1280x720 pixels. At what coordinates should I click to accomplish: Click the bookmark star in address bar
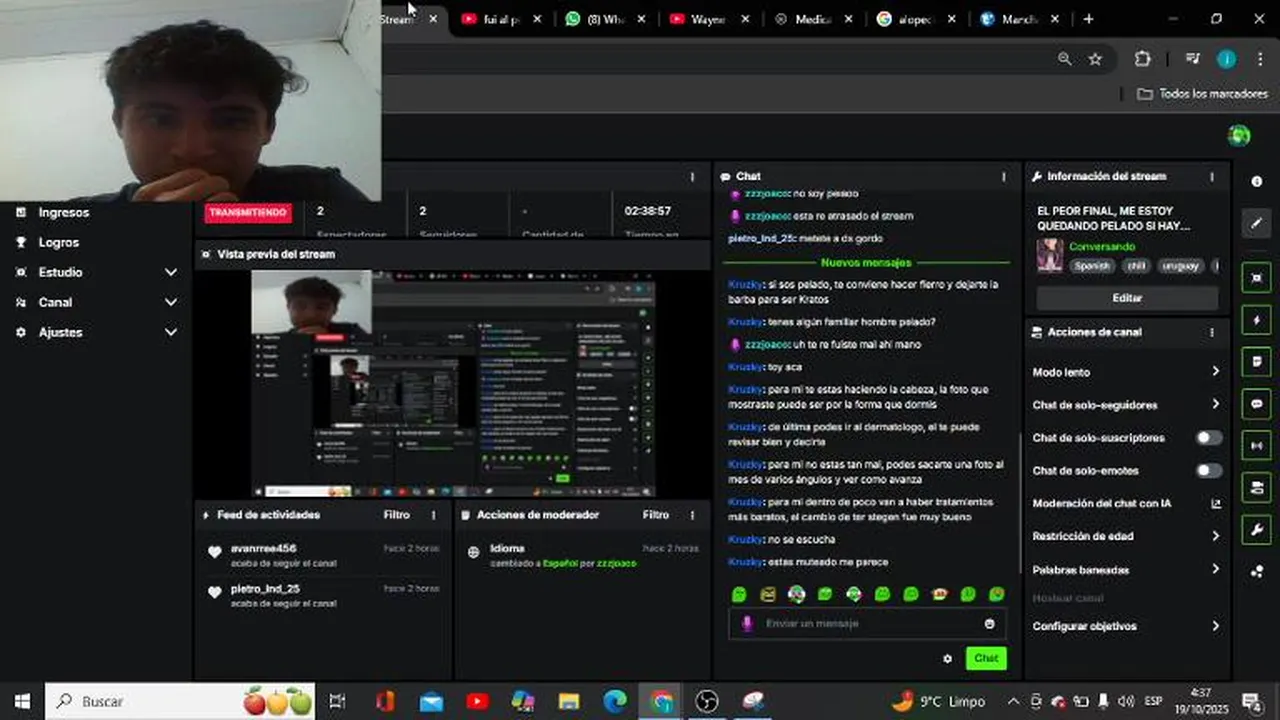(x=1095, y=59)
